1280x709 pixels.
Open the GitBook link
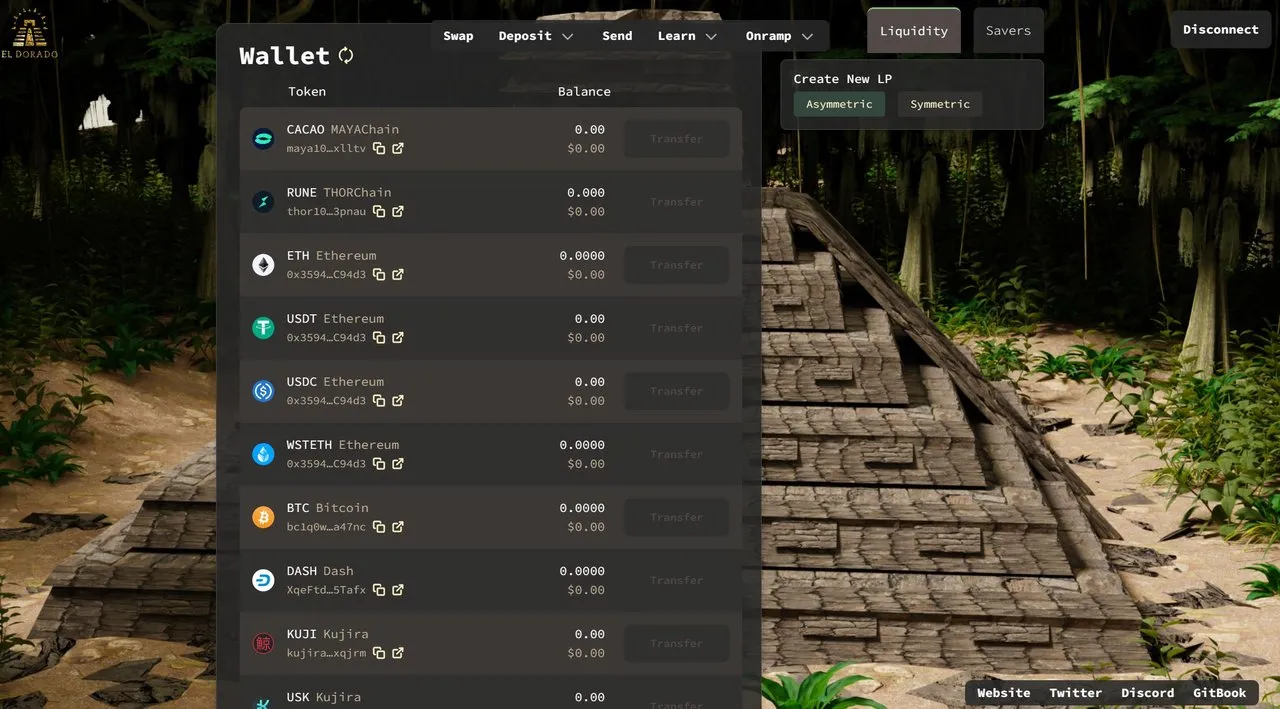tap(1220, 693)
